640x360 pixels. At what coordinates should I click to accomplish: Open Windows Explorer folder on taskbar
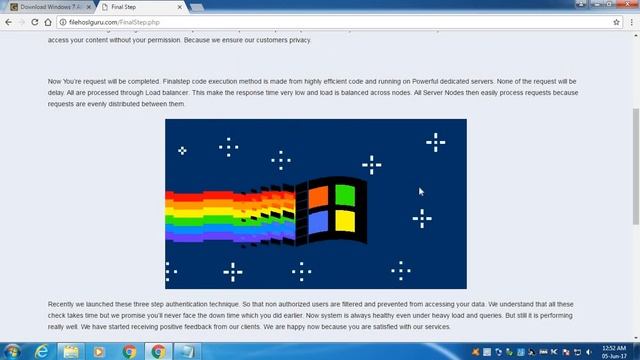click(x=71, y=351)
